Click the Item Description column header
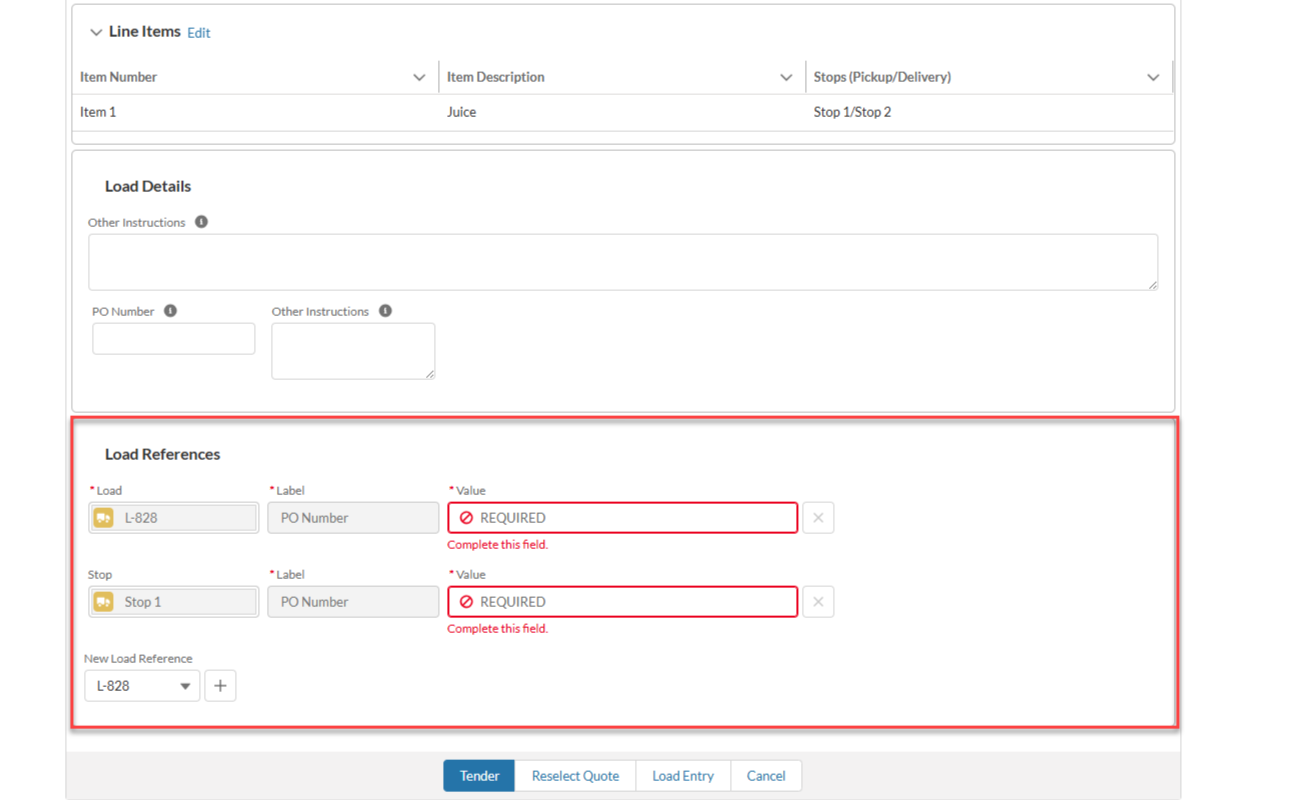 [x=622, y=77]
